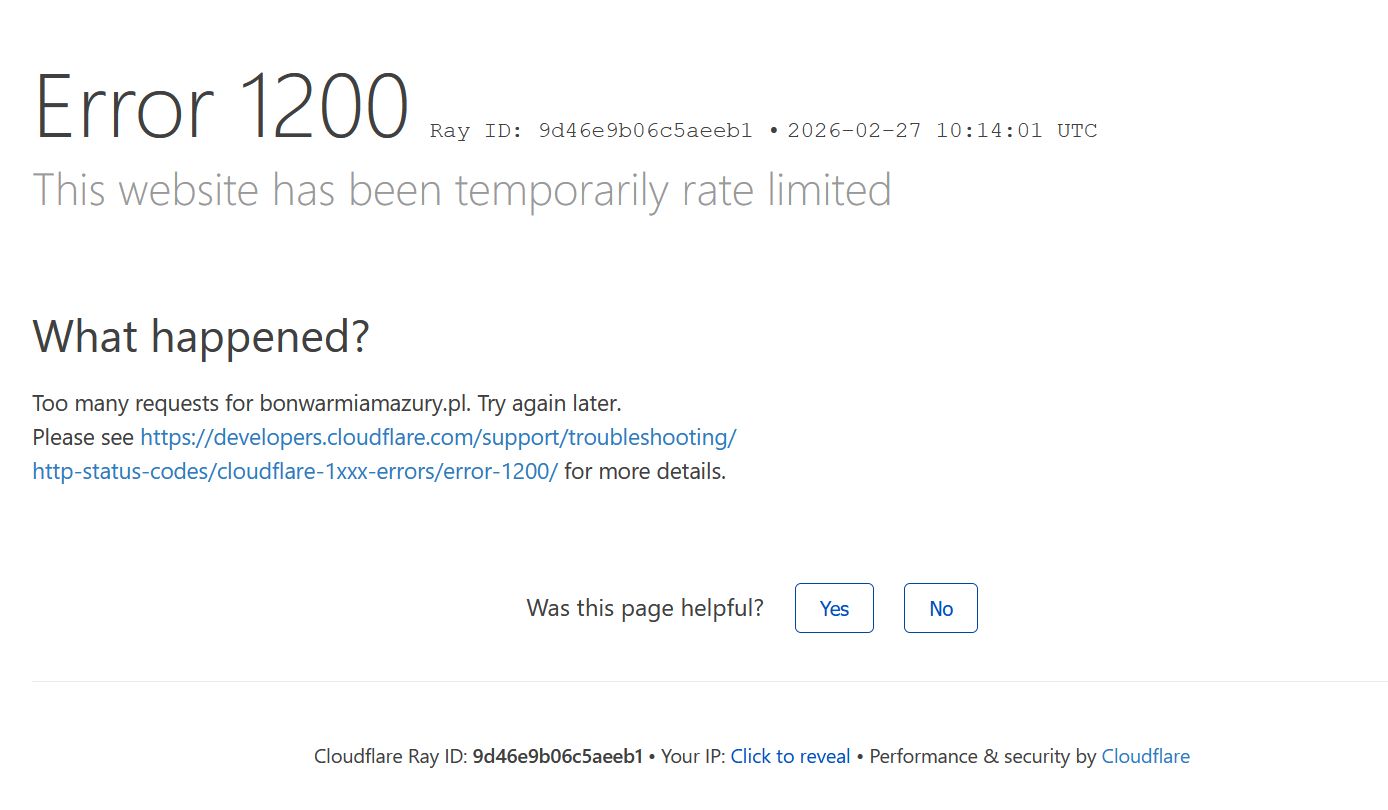Click the bold Ray ID value in footer
1388x810 pixels.
click(558, 757)
